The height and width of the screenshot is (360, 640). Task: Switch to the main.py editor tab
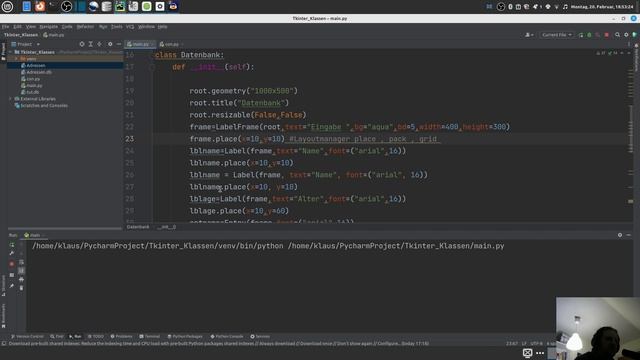pyautogui.click(x=140, y=44)
